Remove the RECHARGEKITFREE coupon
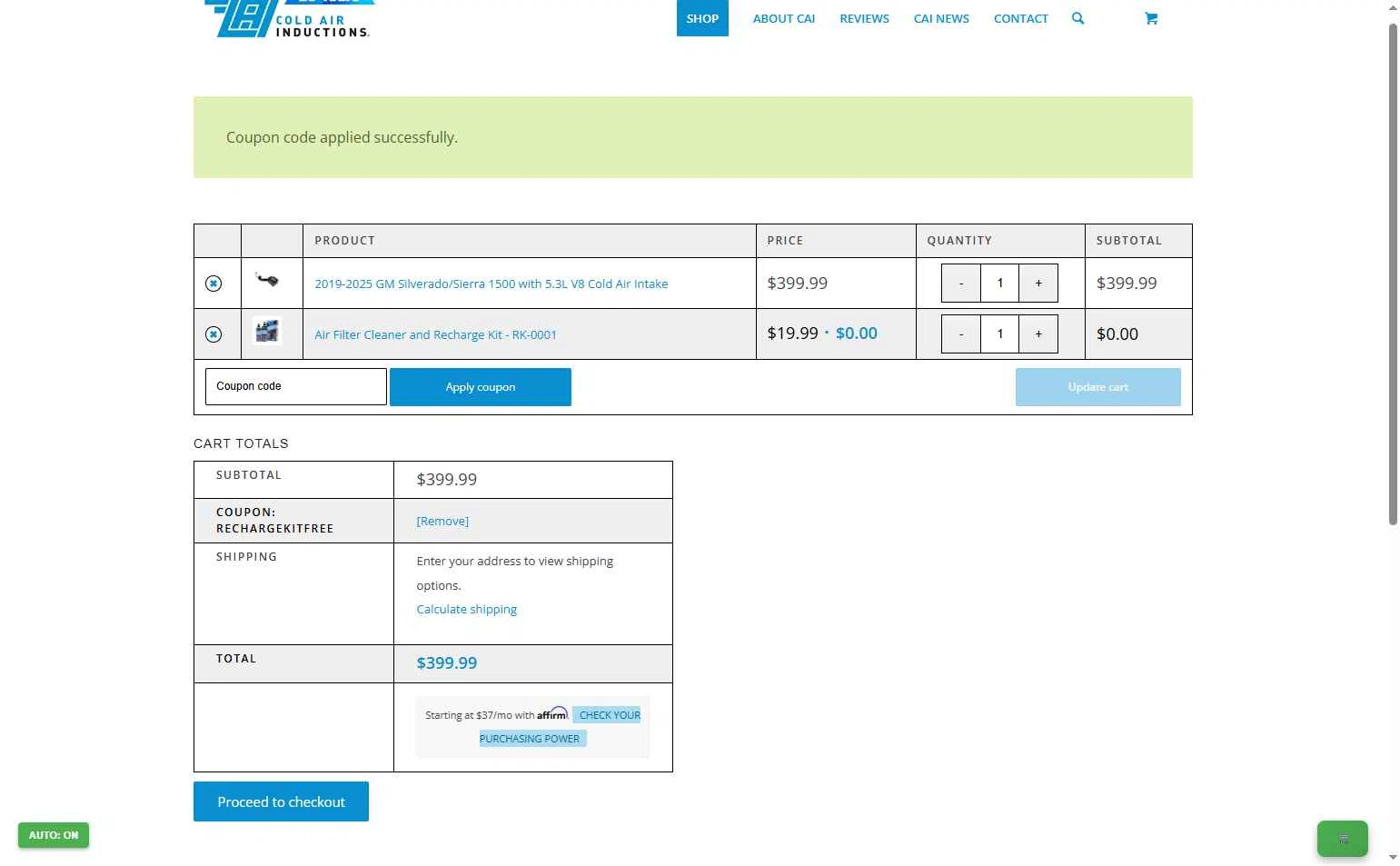Viewport: 1400px width, 866px height. coord(442,521)
